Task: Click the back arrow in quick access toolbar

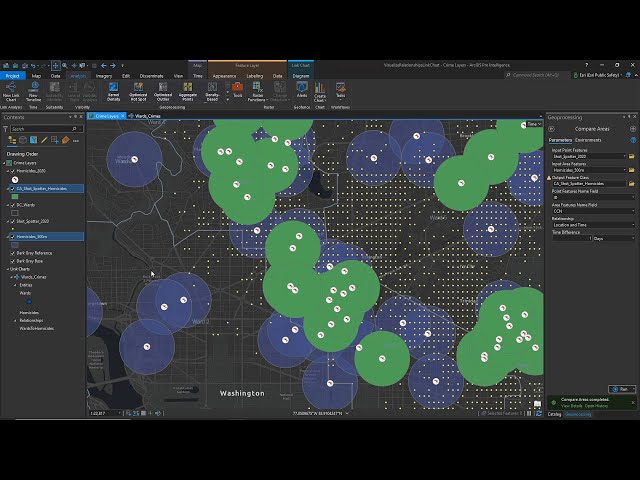Action: coord(104,65)
